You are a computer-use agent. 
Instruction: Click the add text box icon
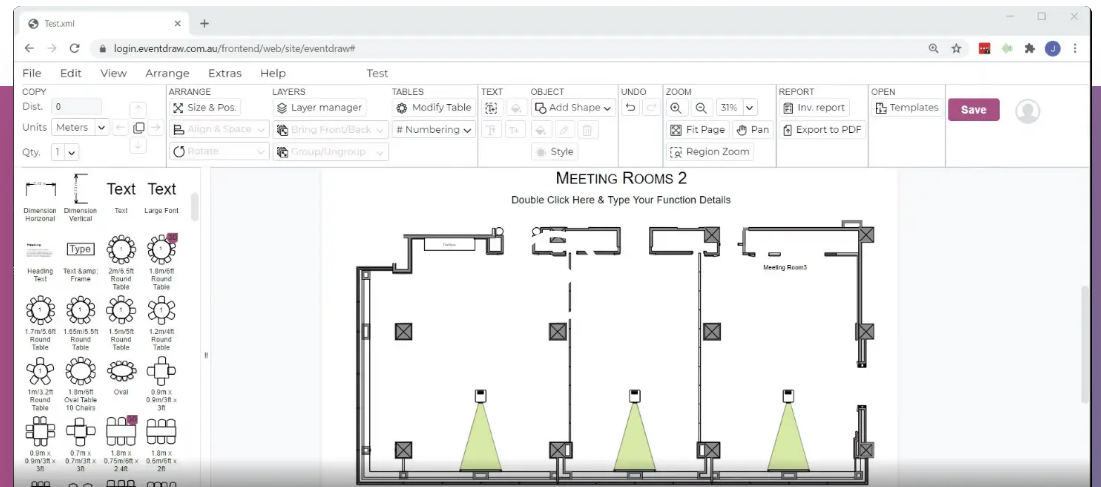(492, 107)
